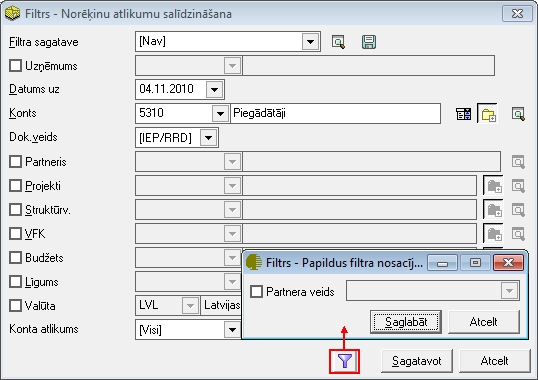
Task: Click the magnifier icon in Partneris row
Action: pyautogui.click(x=518, y=162)
